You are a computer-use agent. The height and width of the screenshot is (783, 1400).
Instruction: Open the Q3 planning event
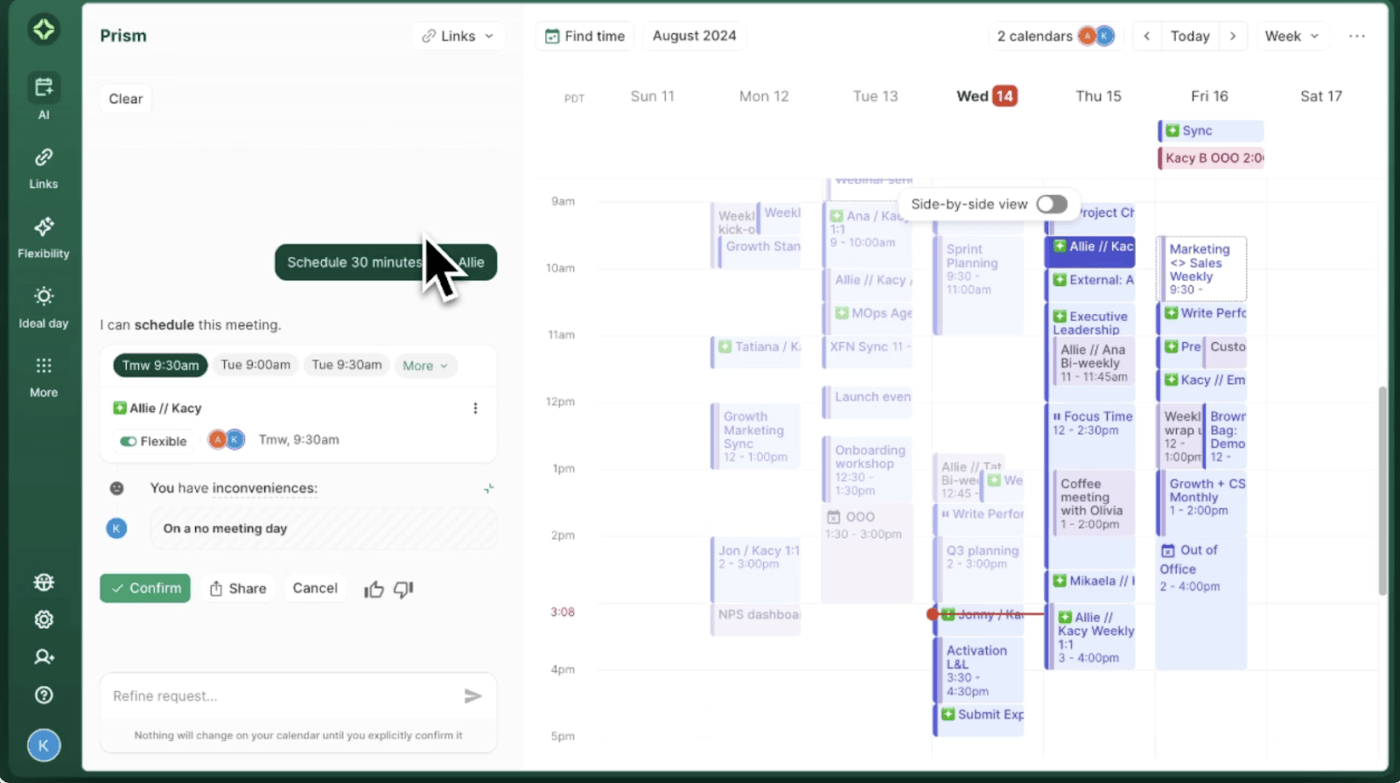click(x=978, y=569)
